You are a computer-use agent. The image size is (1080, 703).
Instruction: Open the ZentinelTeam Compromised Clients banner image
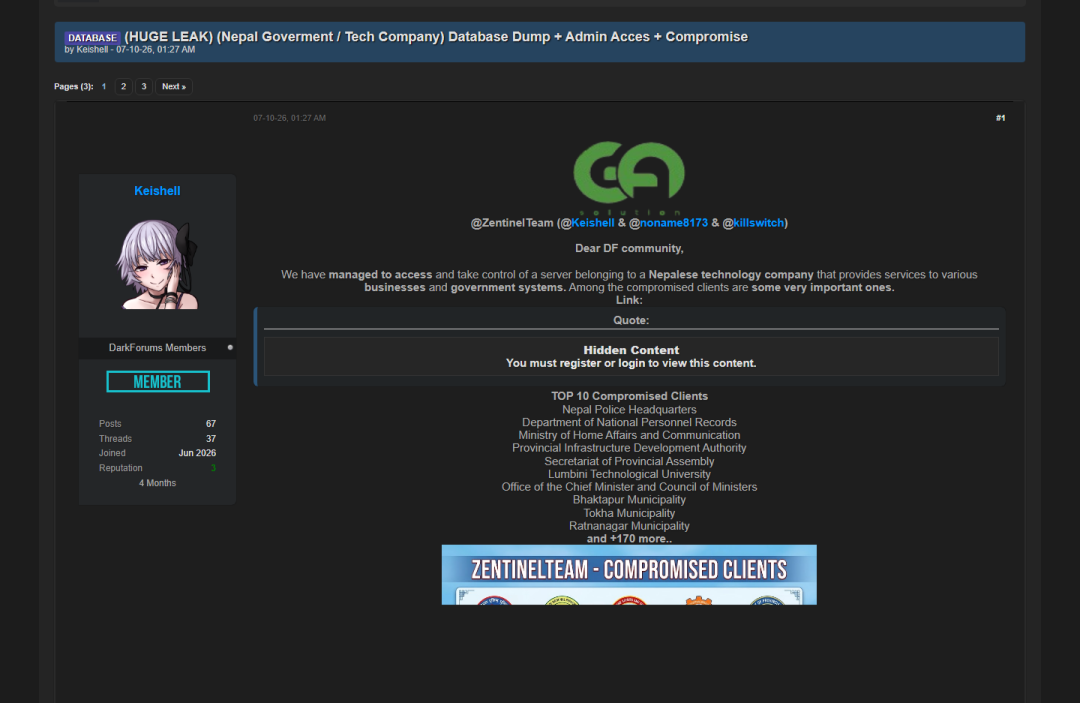(x=629, y=575)
